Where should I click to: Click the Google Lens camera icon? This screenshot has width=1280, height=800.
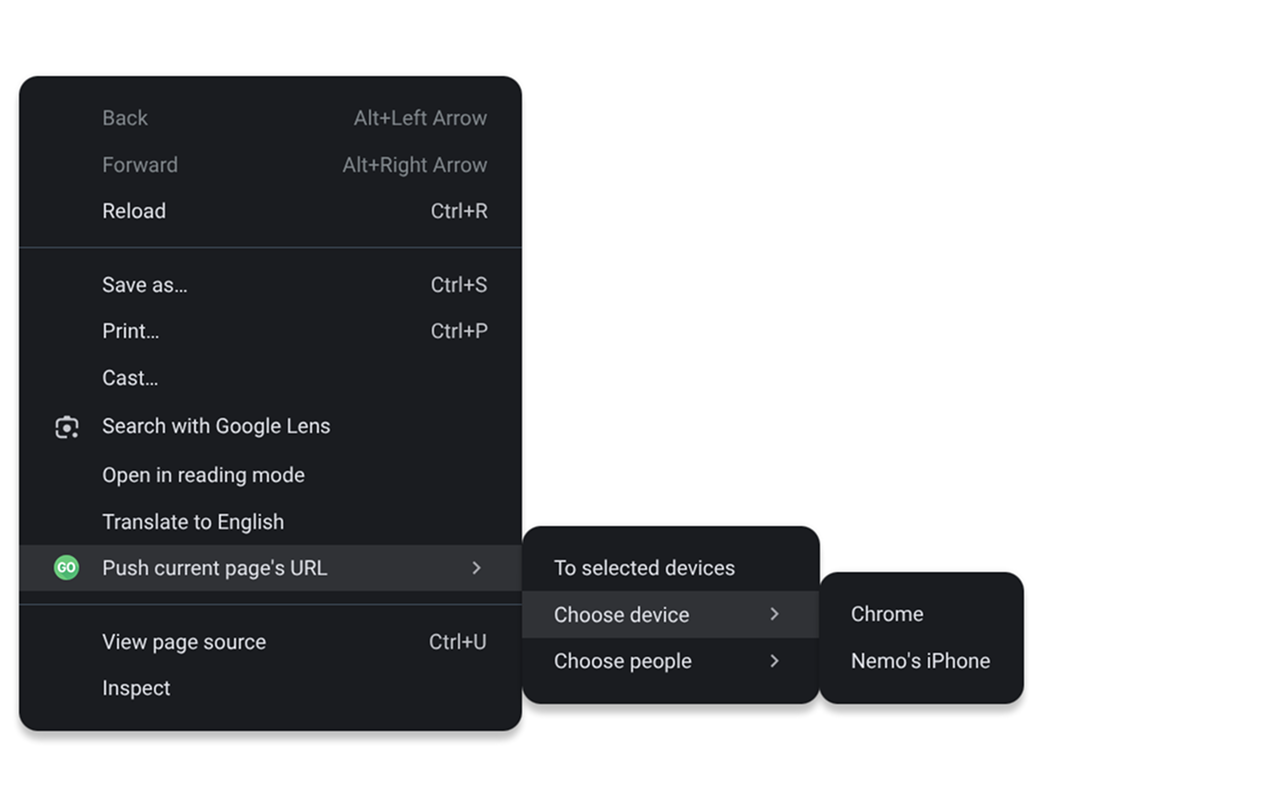coord(66,426)
